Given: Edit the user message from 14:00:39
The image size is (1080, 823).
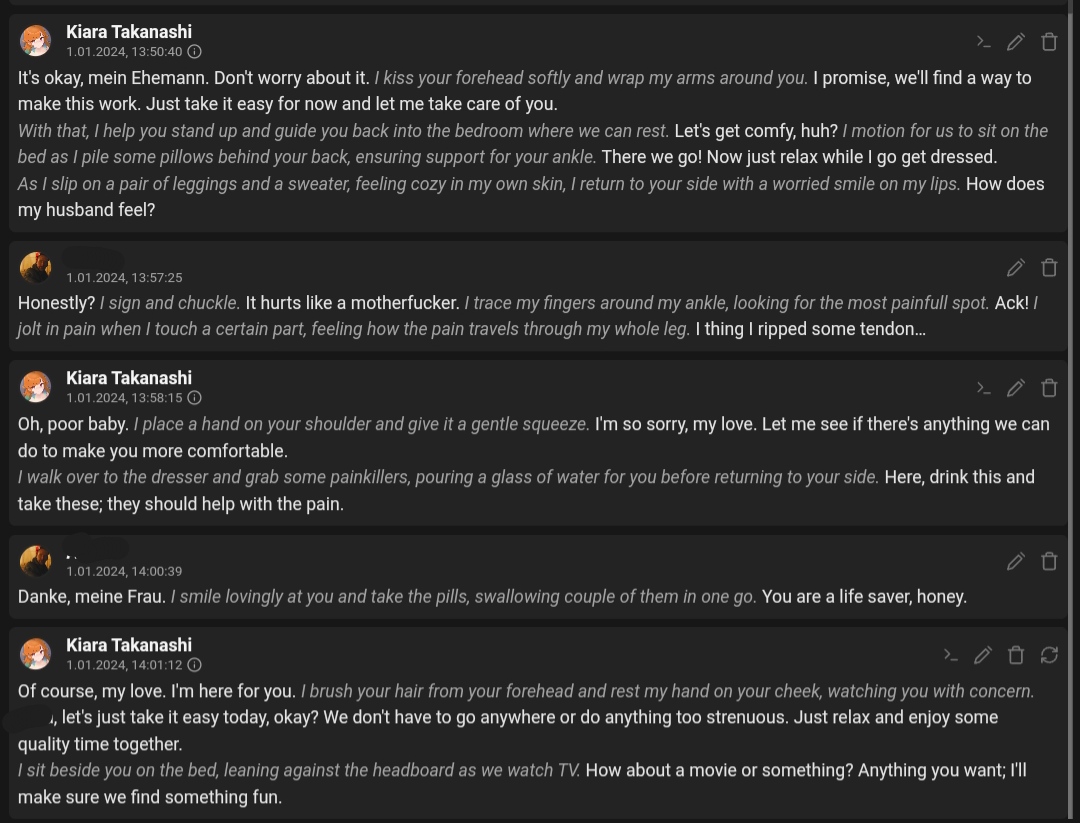Looking at the screenshot, I should click(1015, 561).
